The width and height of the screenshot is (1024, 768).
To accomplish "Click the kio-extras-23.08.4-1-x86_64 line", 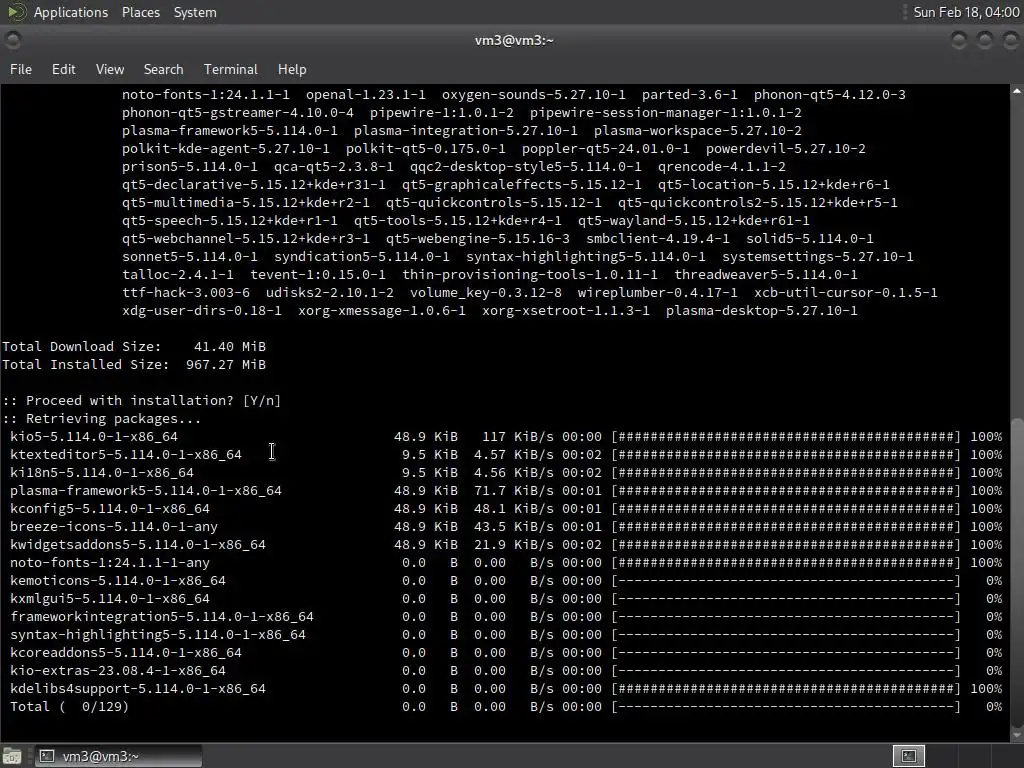I will coord(505,670).
